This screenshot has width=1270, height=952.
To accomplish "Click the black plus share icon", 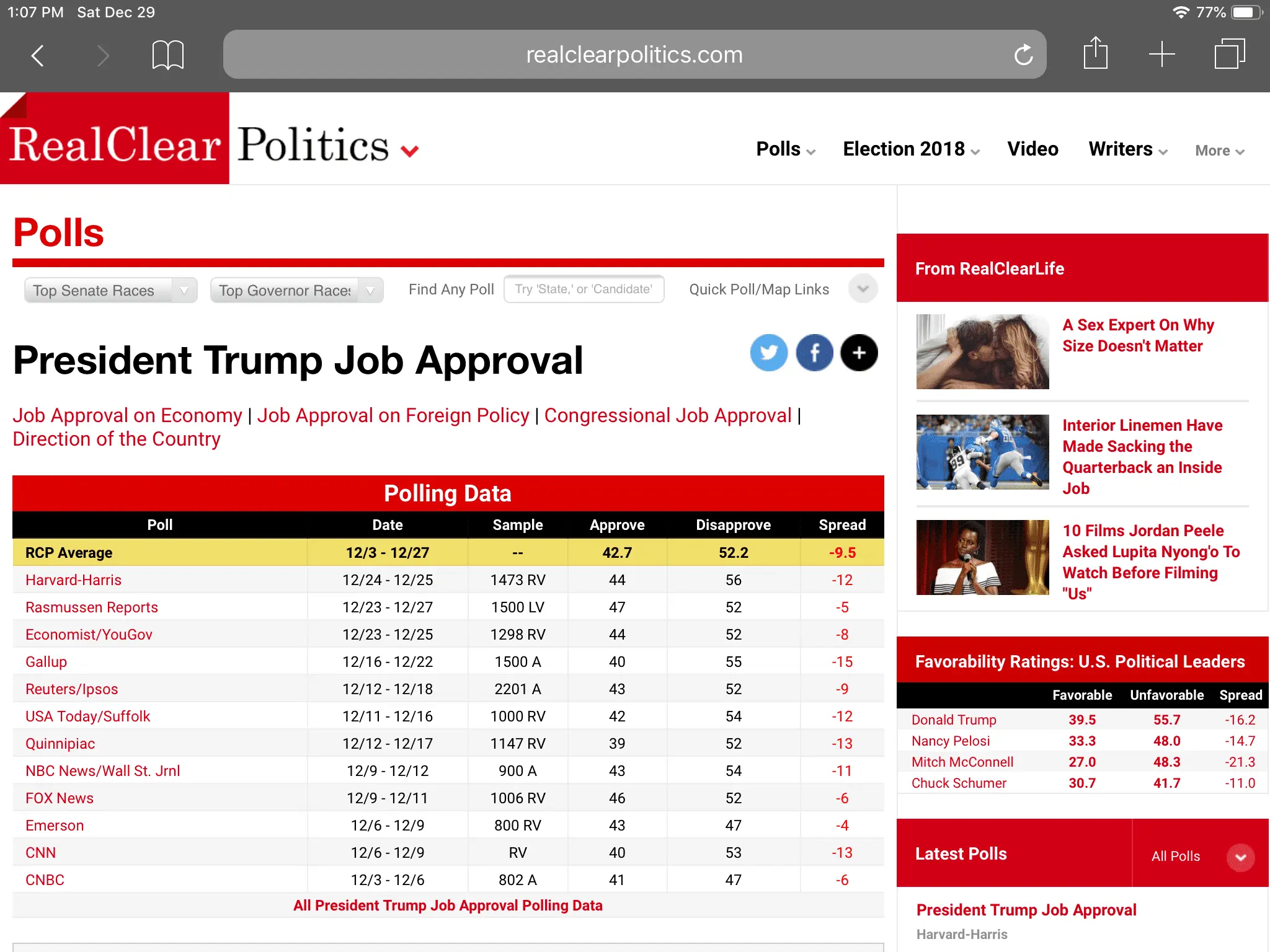I will (859, 353).
